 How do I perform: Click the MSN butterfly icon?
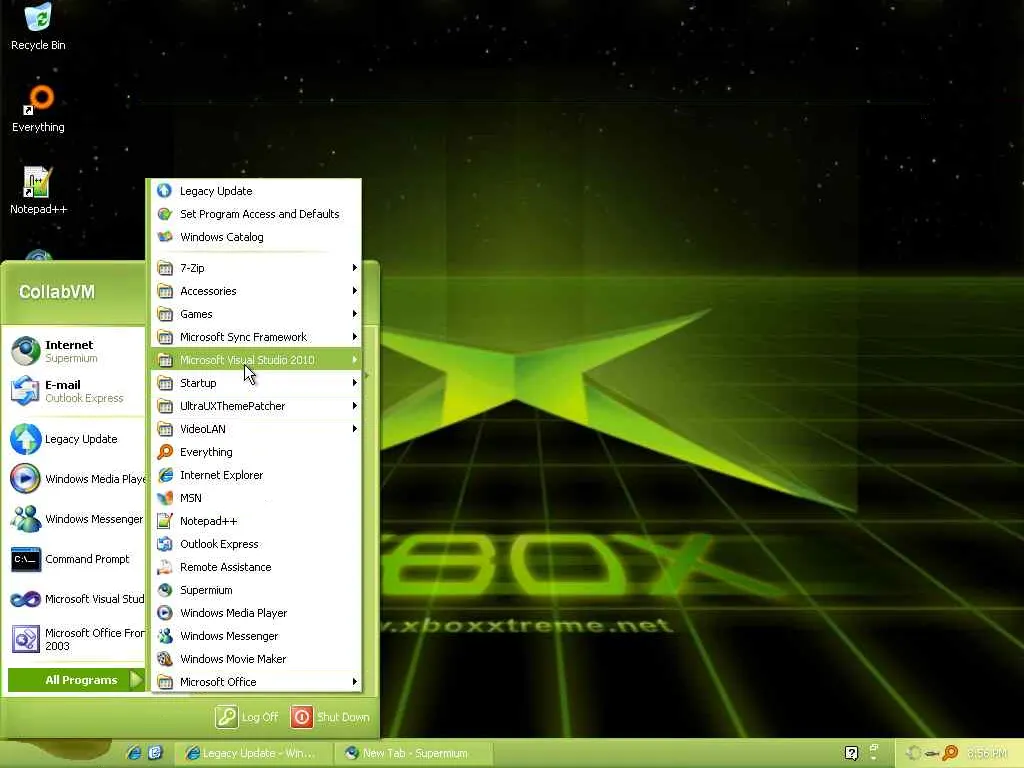point(165,498)
